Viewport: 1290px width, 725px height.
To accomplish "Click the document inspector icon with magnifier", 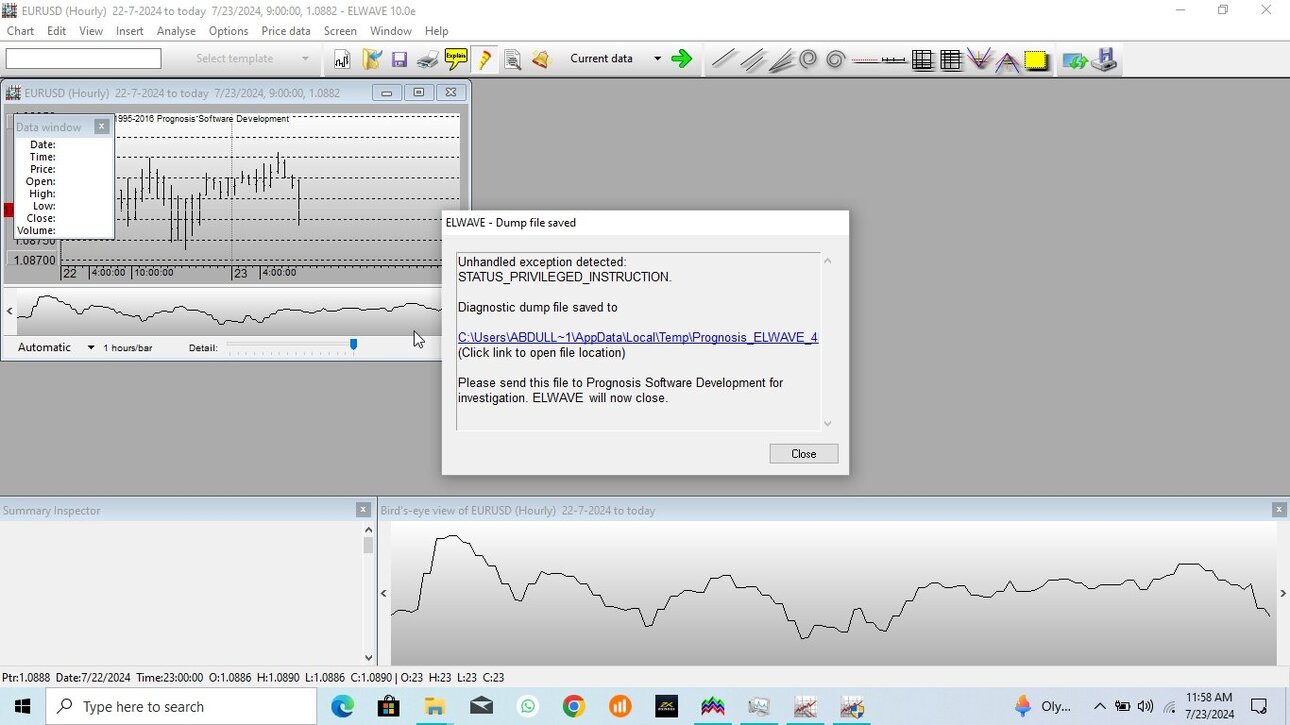I will coord(513,60).
